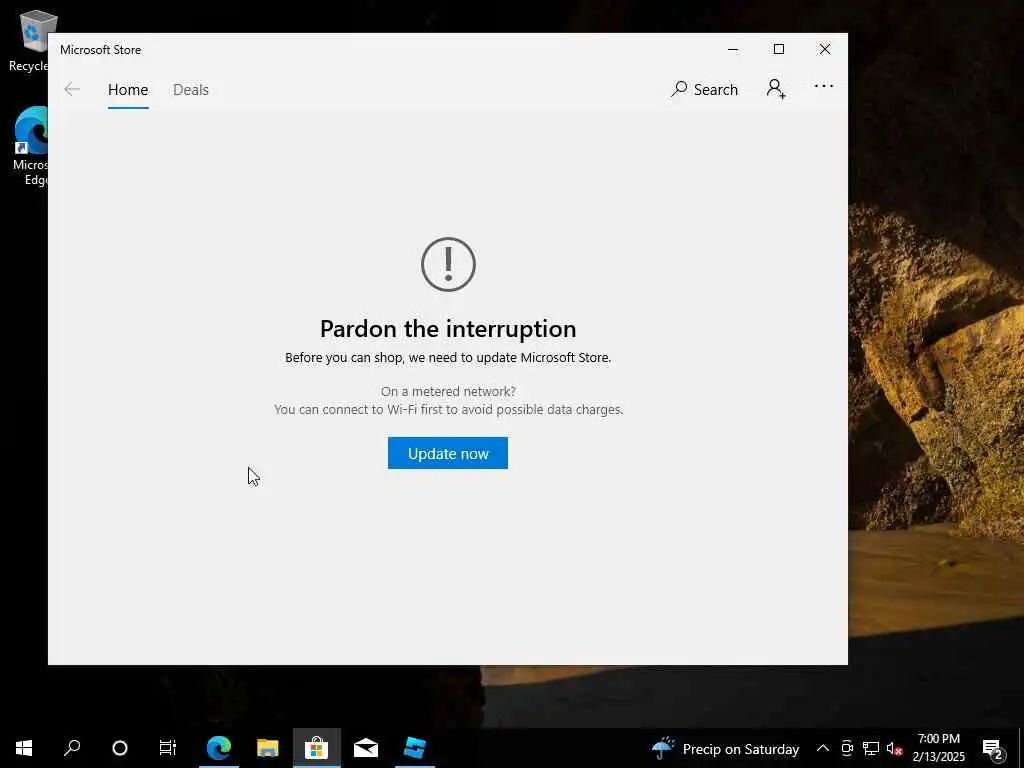Open the Windows Start menu
This screenshot has width=1024, height=768.
24,748
